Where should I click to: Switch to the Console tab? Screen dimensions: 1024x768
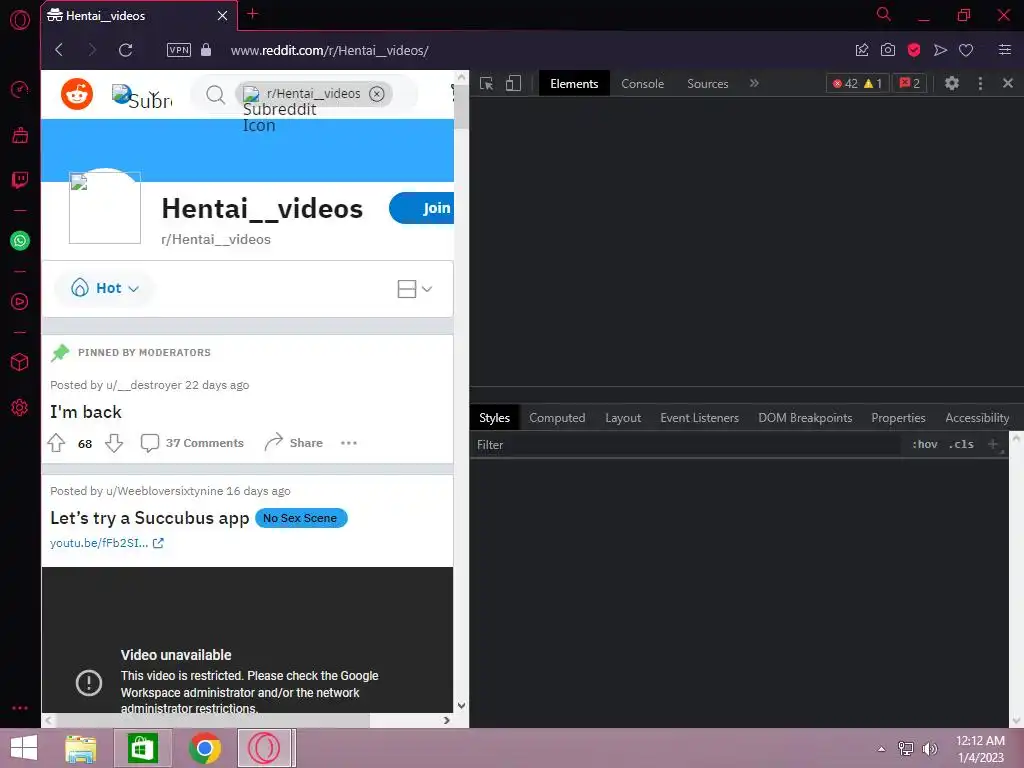coord(643,84)
